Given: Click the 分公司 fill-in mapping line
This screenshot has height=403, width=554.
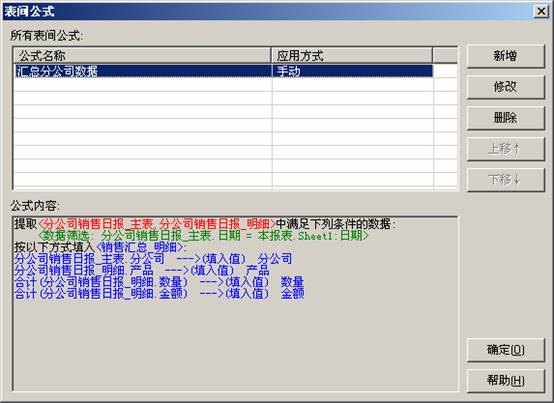Looking at the screenshot, I should tap(153, 259).
